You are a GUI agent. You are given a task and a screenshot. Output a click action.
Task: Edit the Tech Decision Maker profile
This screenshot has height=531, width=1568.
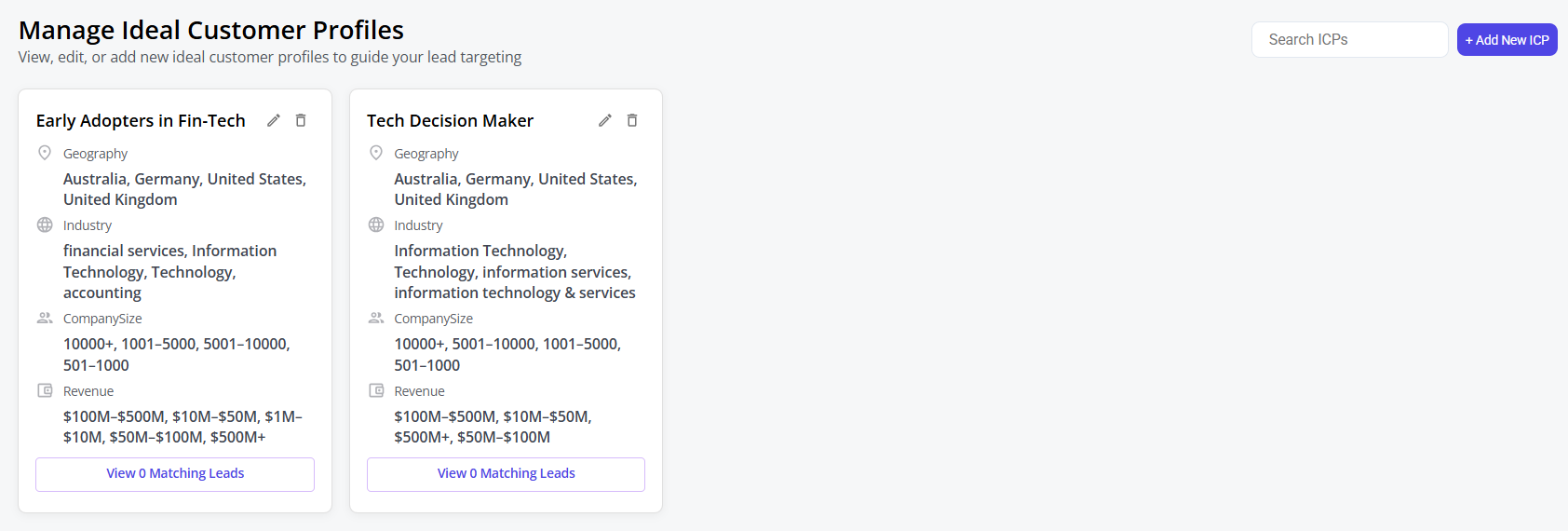coord(605,120)
